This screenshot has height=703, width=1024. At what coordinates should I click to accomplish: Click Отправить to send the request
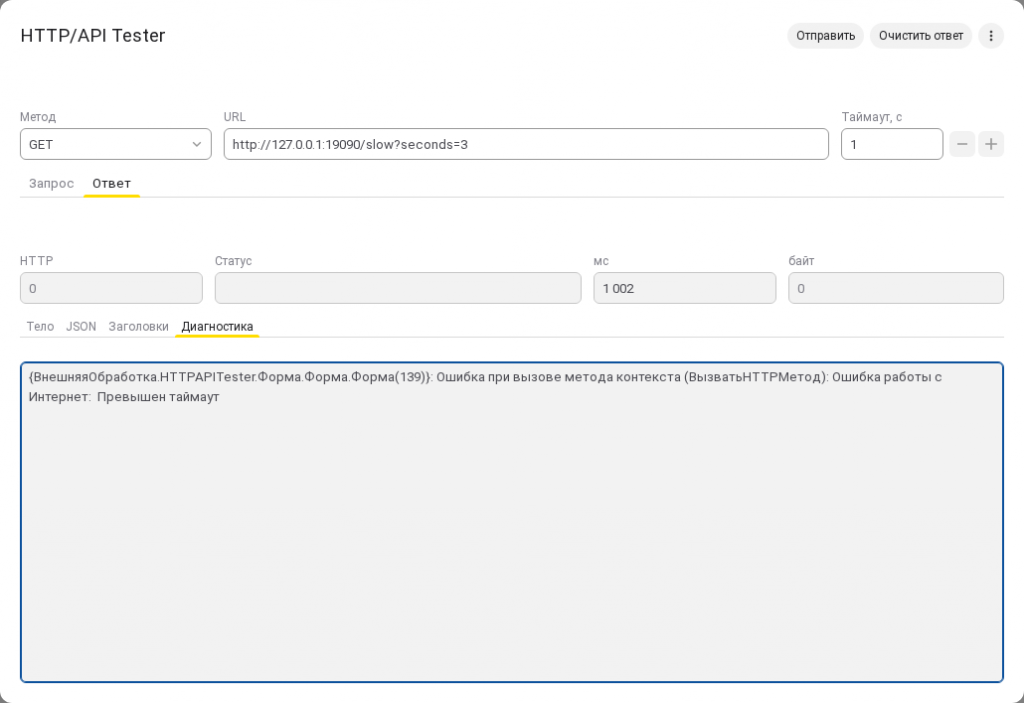[x=825, y=36]
